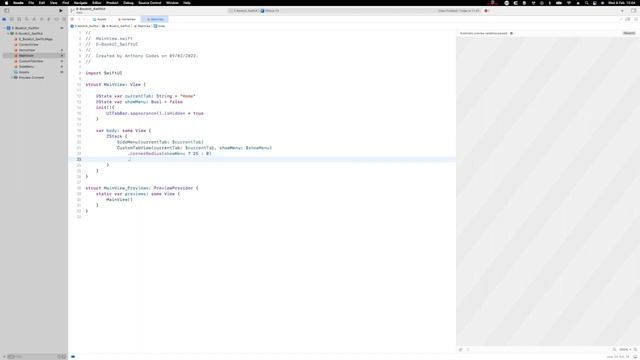Open the Edit menu
Screen dimensions: 640x360
[x=42, y=3]
